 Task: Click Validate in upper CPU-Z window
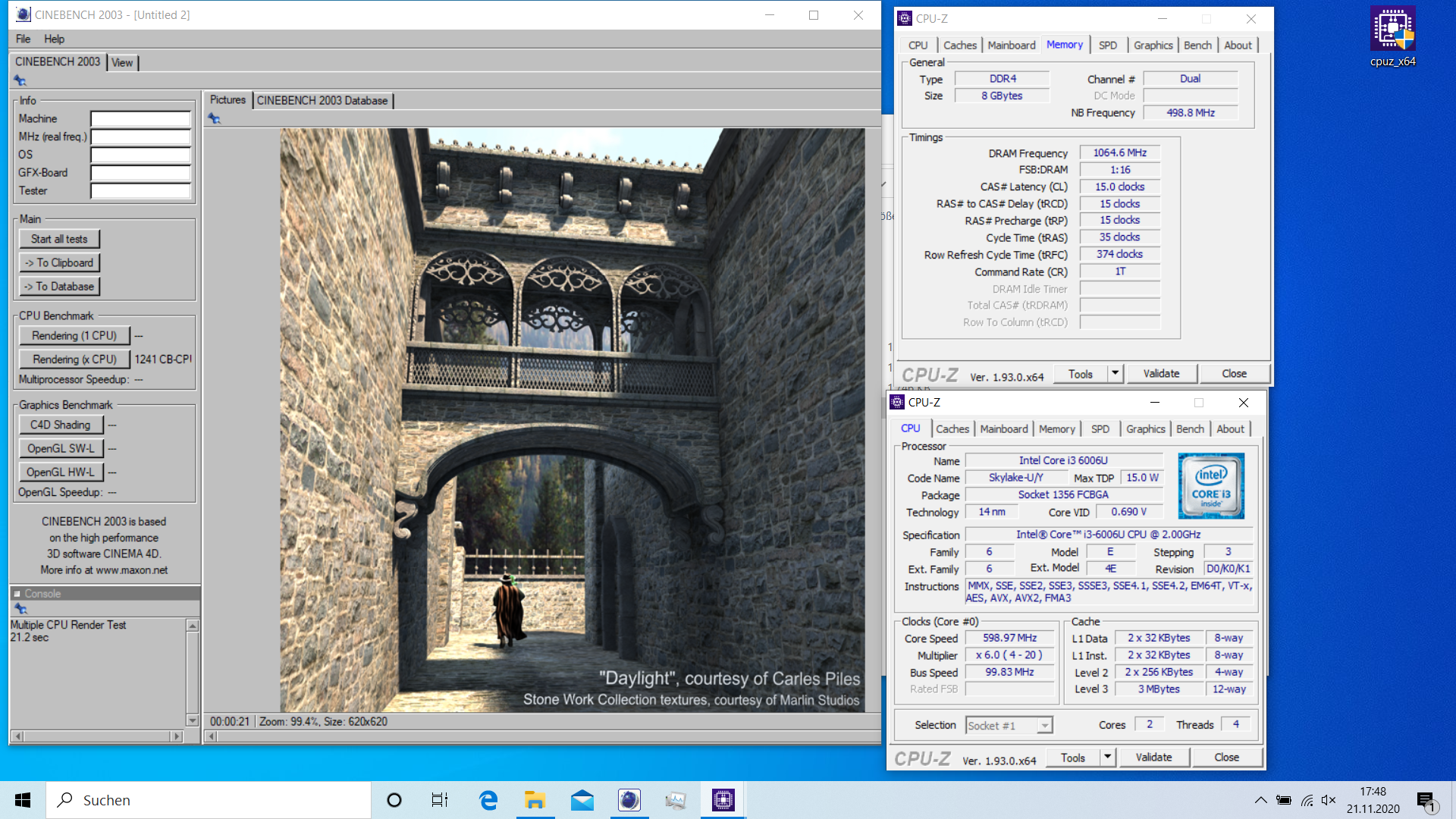(1161, 373)
